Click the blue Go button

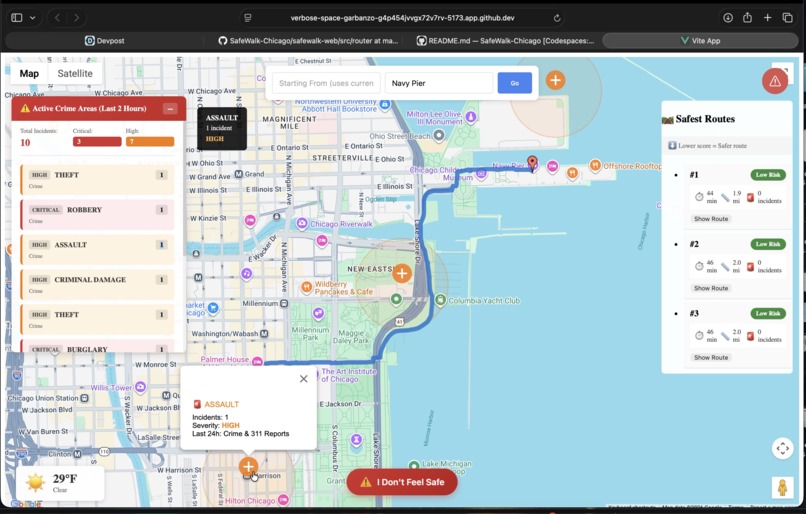point(515,83)
